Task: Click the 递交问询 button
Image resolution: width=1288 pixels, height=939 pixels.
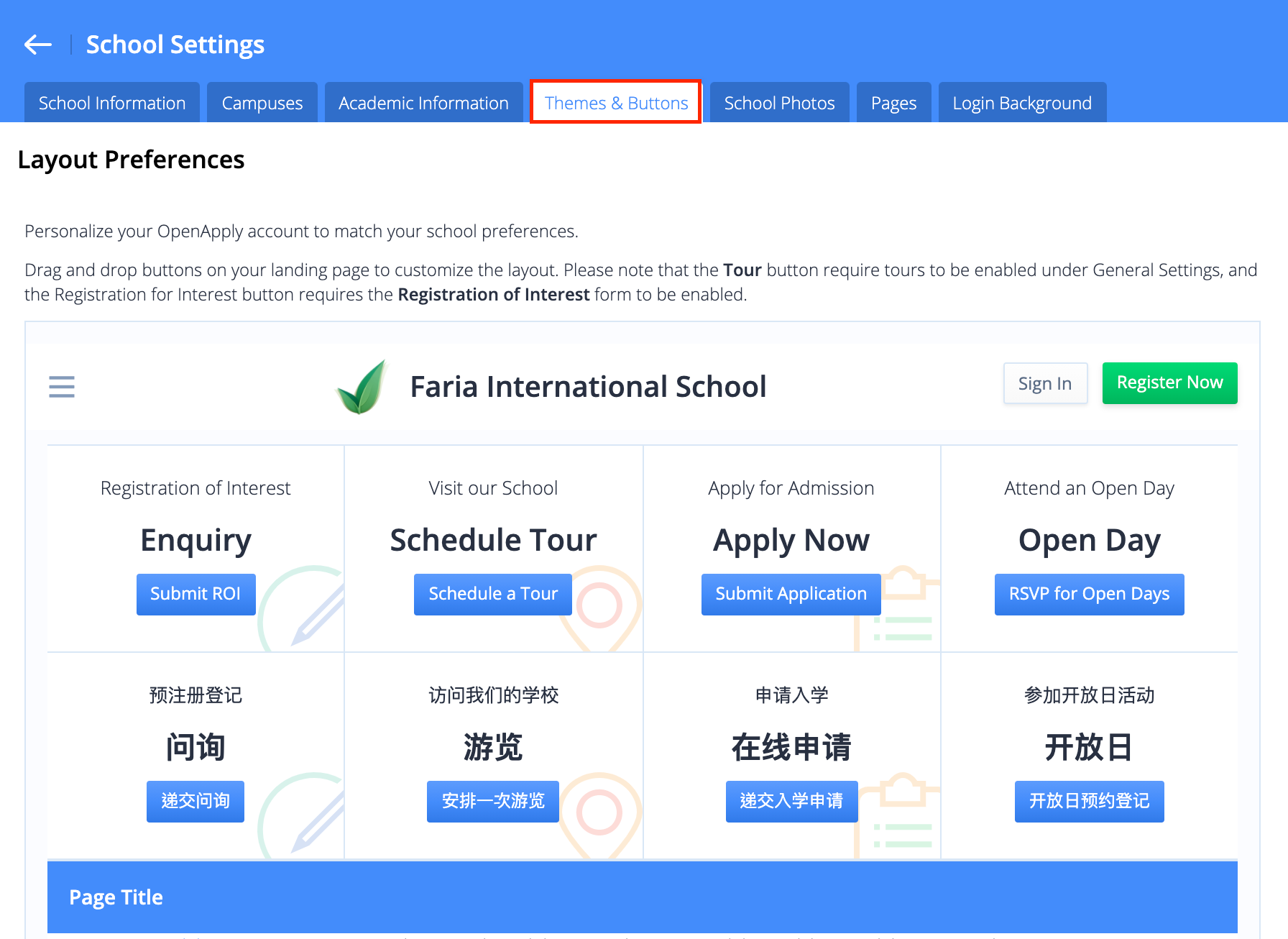Action: 195,801
